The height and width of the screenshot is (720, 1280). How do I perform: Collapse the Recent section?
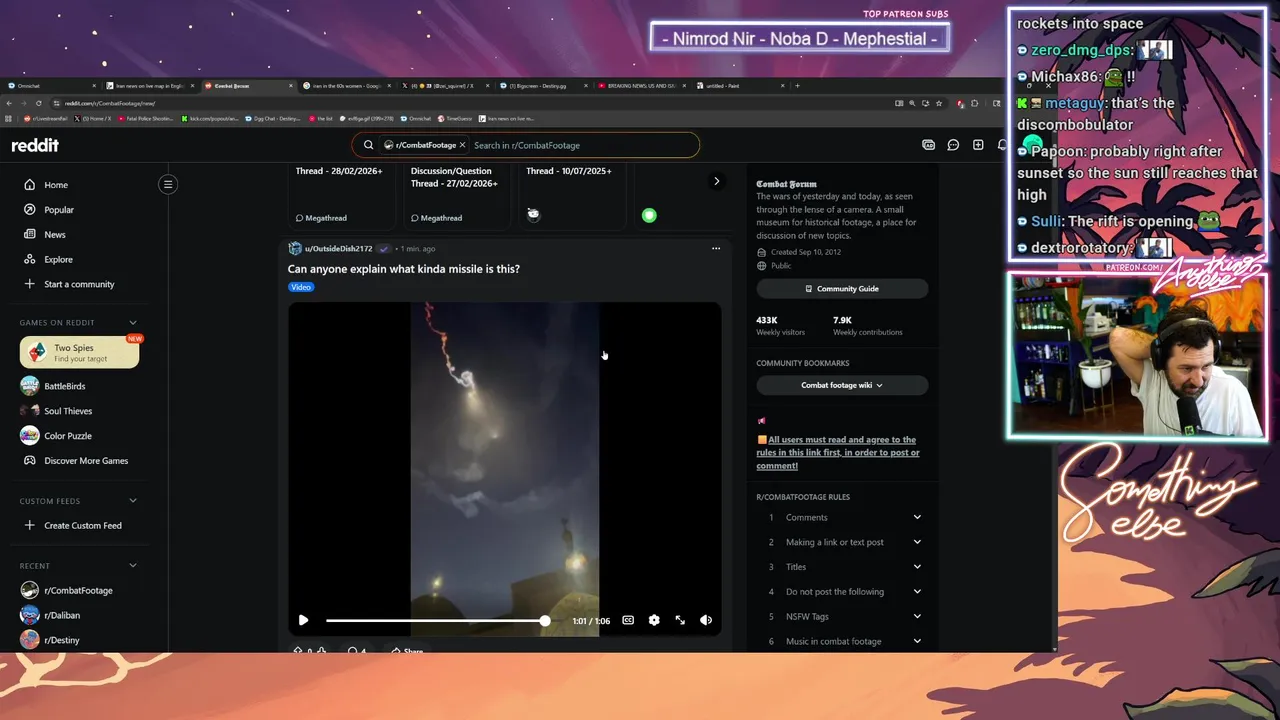pyautogui.click(x=133, y=566)
